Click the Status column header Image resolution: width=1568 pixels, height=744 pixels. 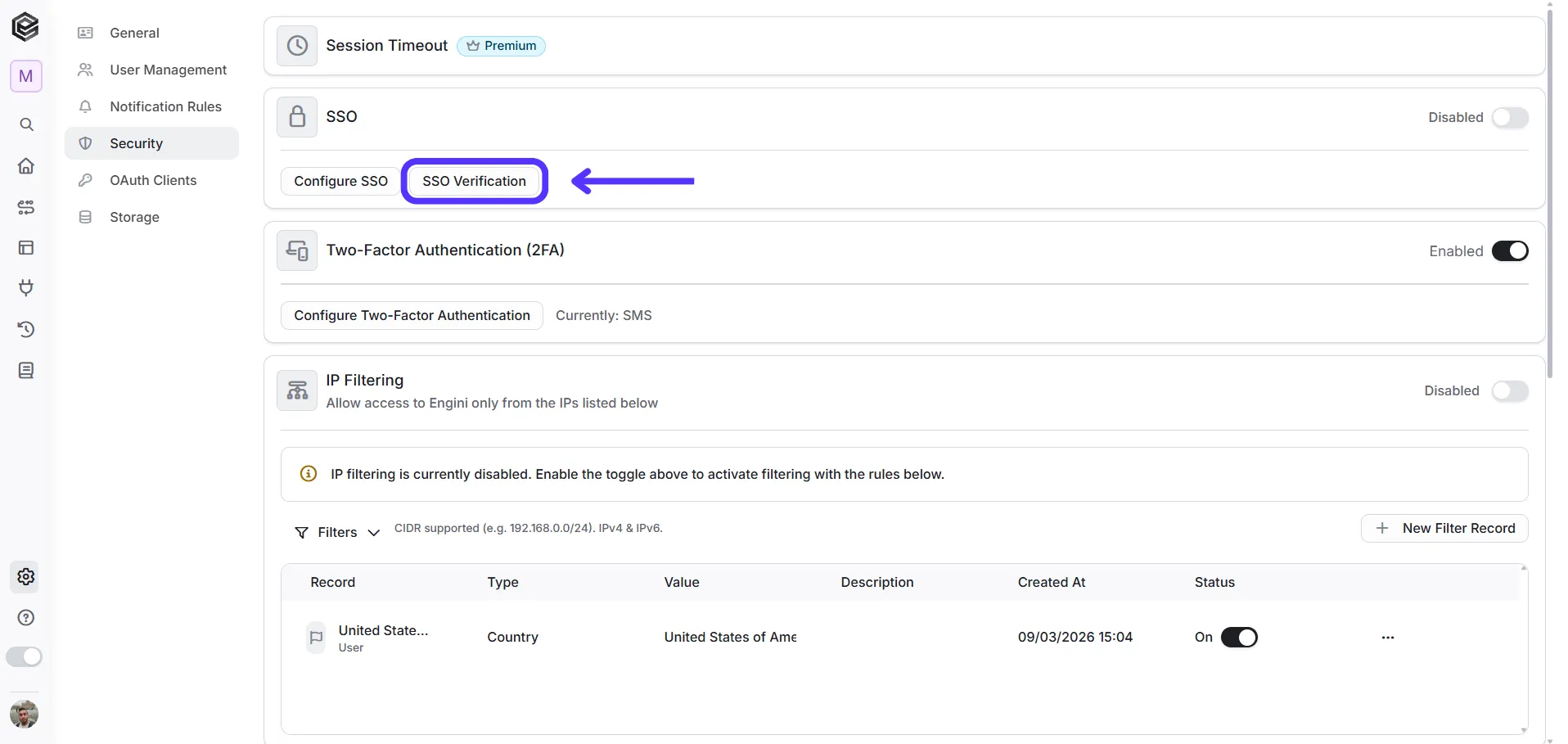coord(1214,582)
